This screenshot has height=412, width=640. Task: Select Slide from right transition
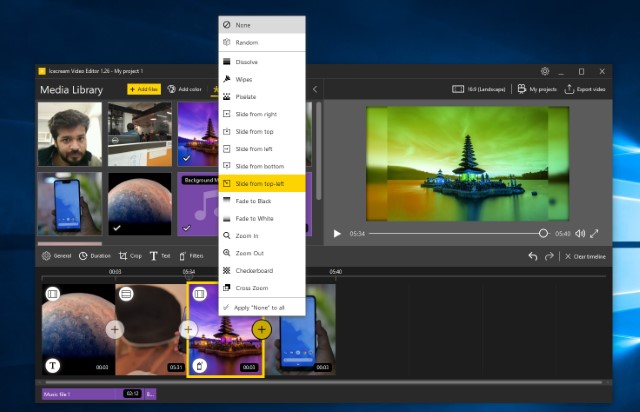[262, 114]
